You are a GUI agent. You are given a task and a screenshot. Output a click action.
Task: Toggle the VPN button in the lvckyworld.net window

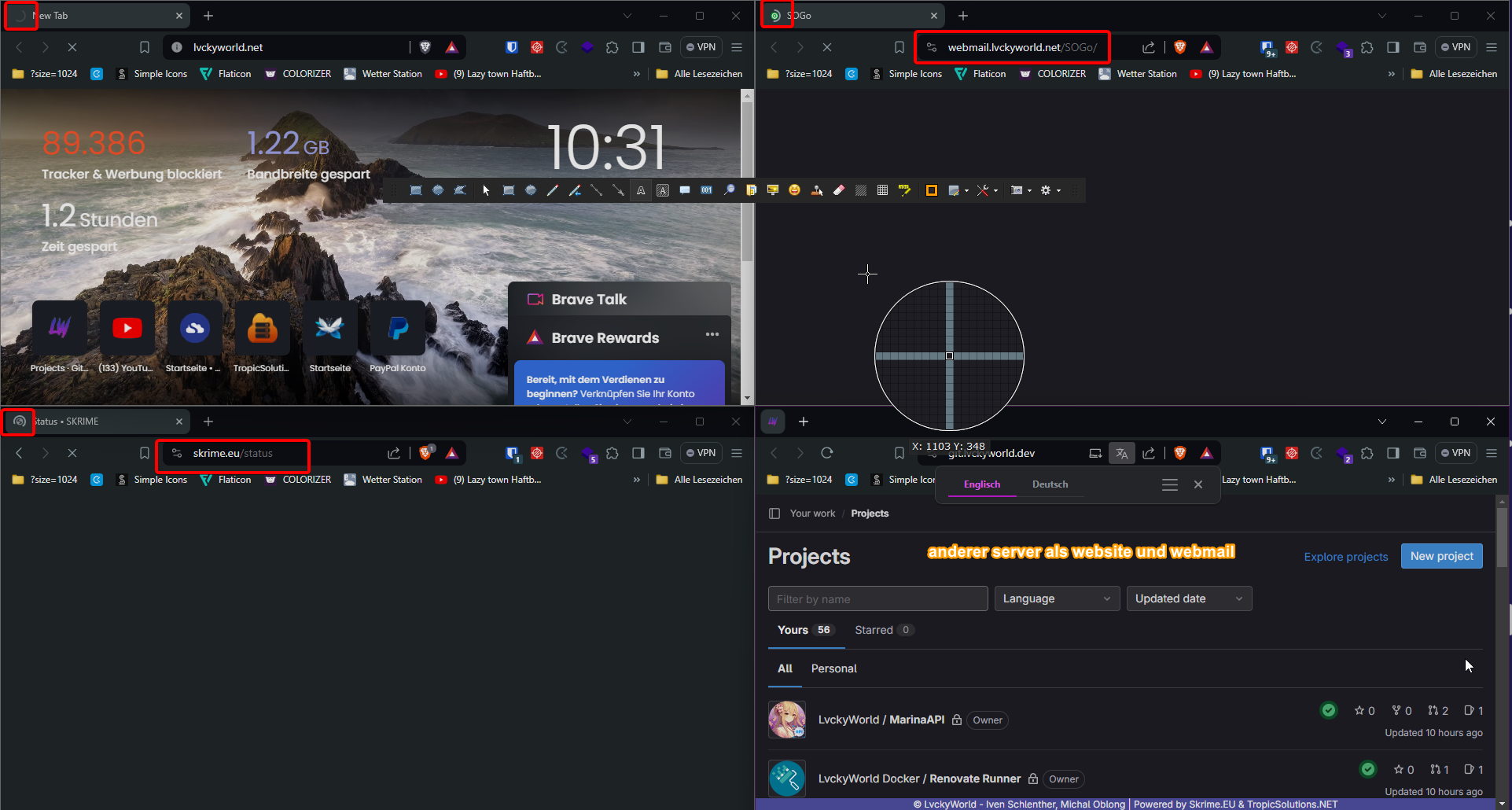(701, 47)
